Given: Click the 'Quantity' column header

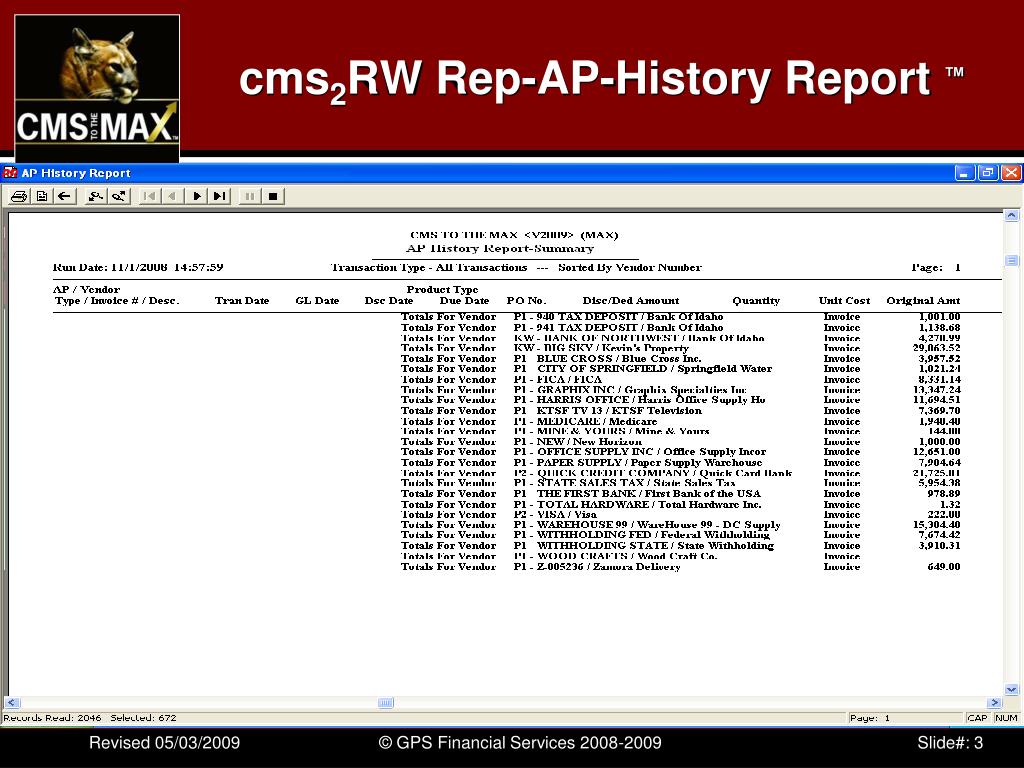Looking at the screenshot, I should point(756,300).
